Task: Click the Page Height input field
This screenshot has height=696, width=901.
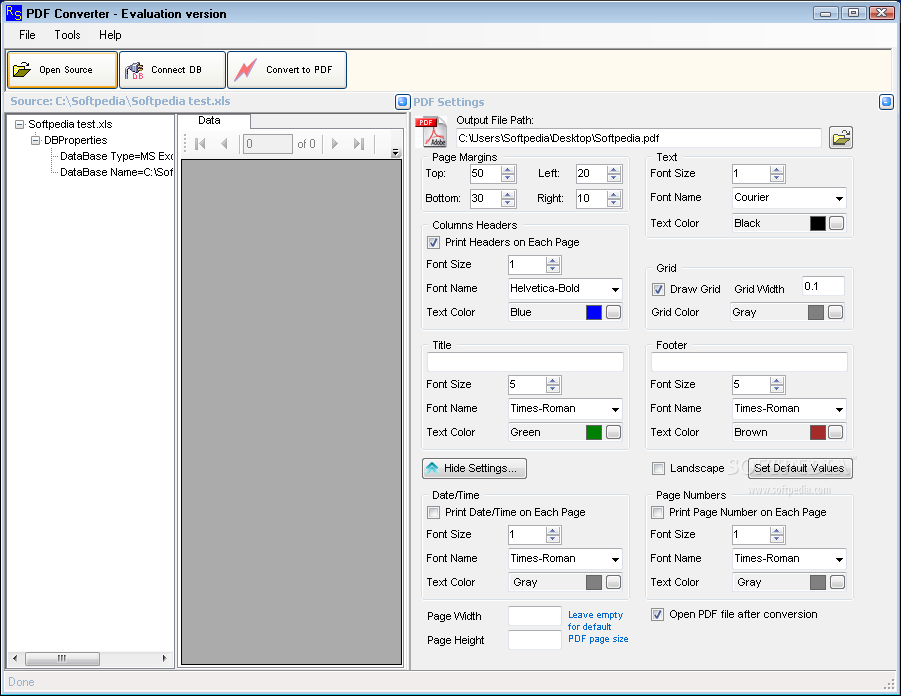Action: (534, 640)
